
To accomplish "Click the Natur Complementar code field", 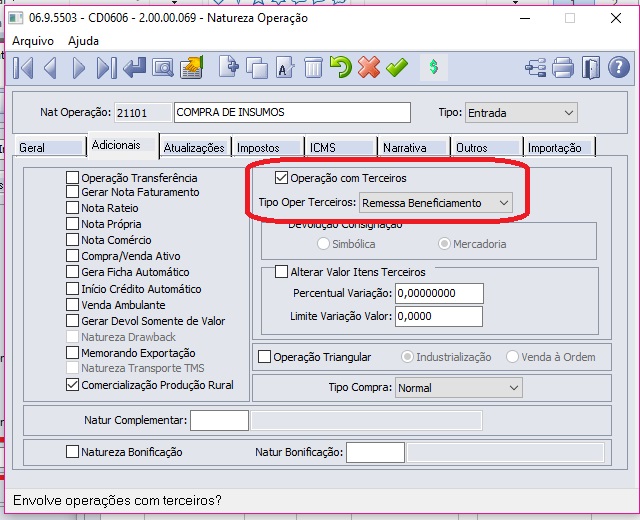I will (x=219, y=420).
